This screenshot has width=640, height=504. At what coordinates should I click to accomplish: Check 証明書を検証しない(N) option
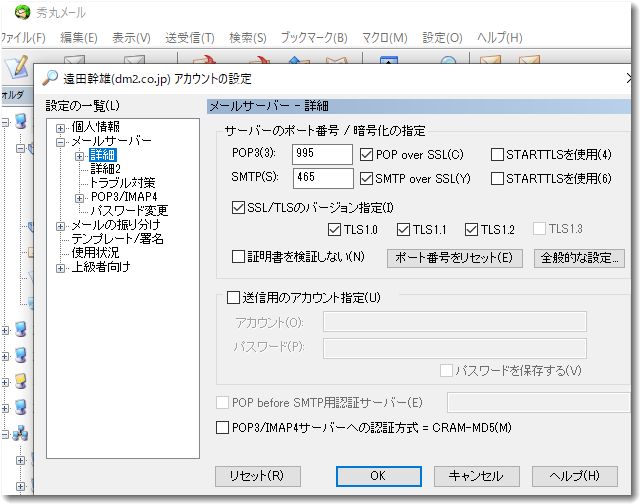point(238,257)
